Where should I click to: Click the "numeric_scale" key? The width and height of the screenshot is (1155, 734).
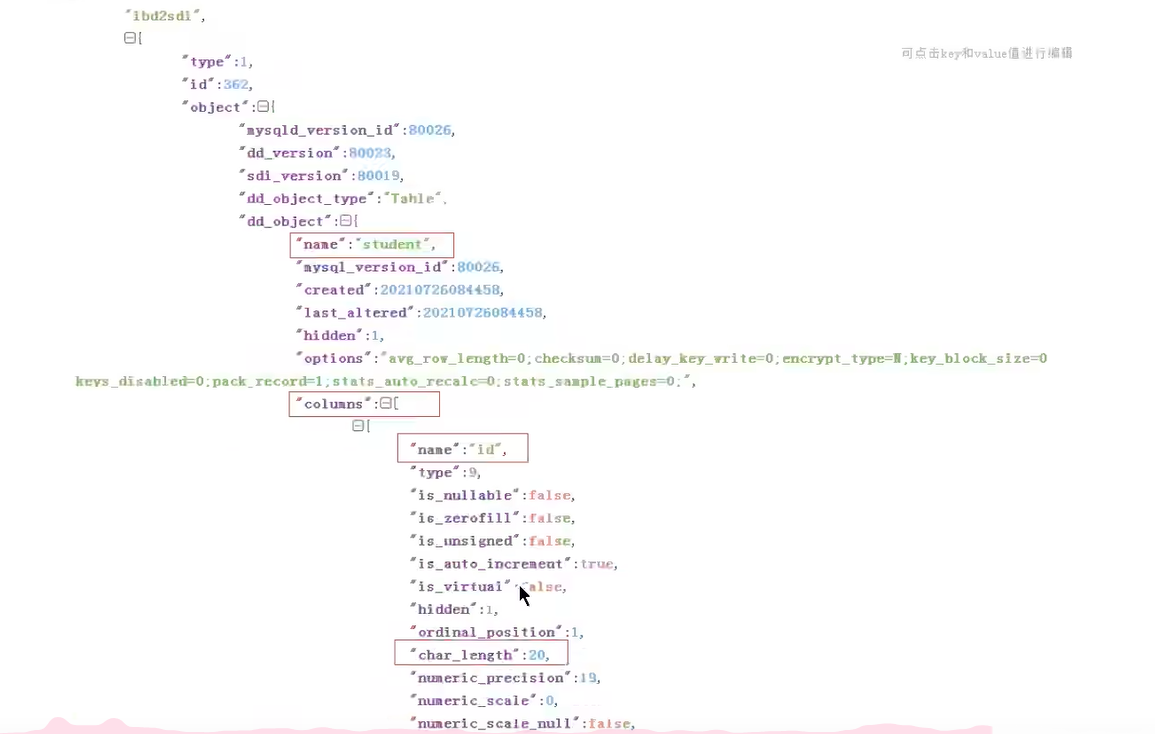click(x=474, y=702)
